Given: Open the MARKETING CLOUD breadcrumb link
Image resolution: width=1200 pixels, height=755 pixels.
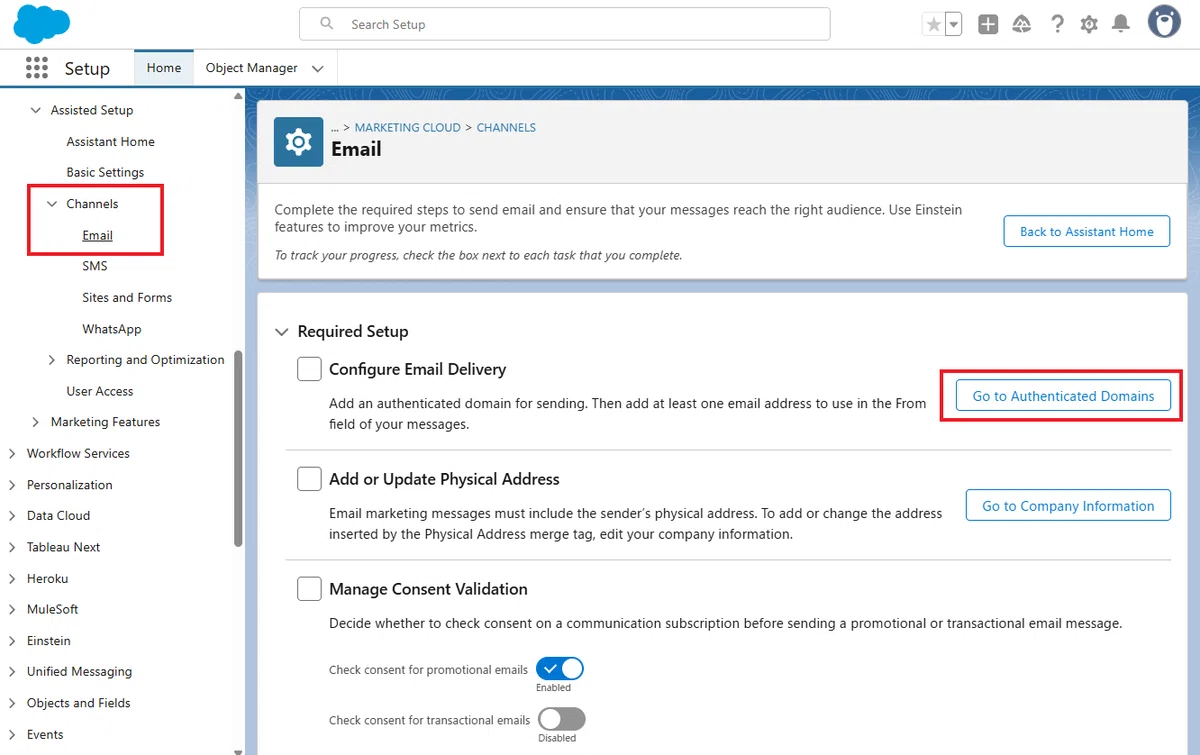Looking at the screenshot, I should click(x=408, y=128).
